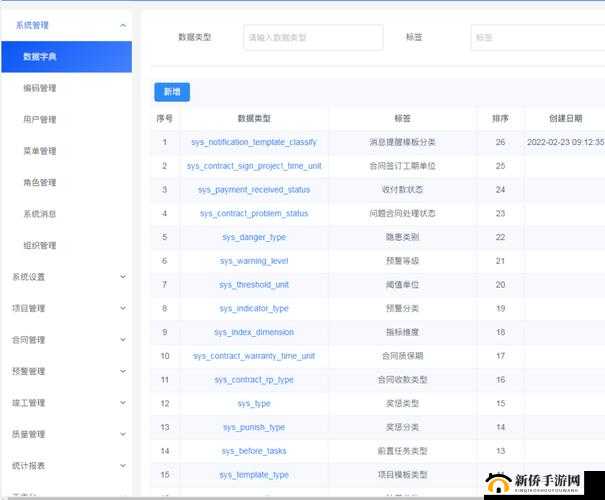605x500 pixels.
Task: Select the 2022-02-23 09:12:35 date cell
Action: 566,142
